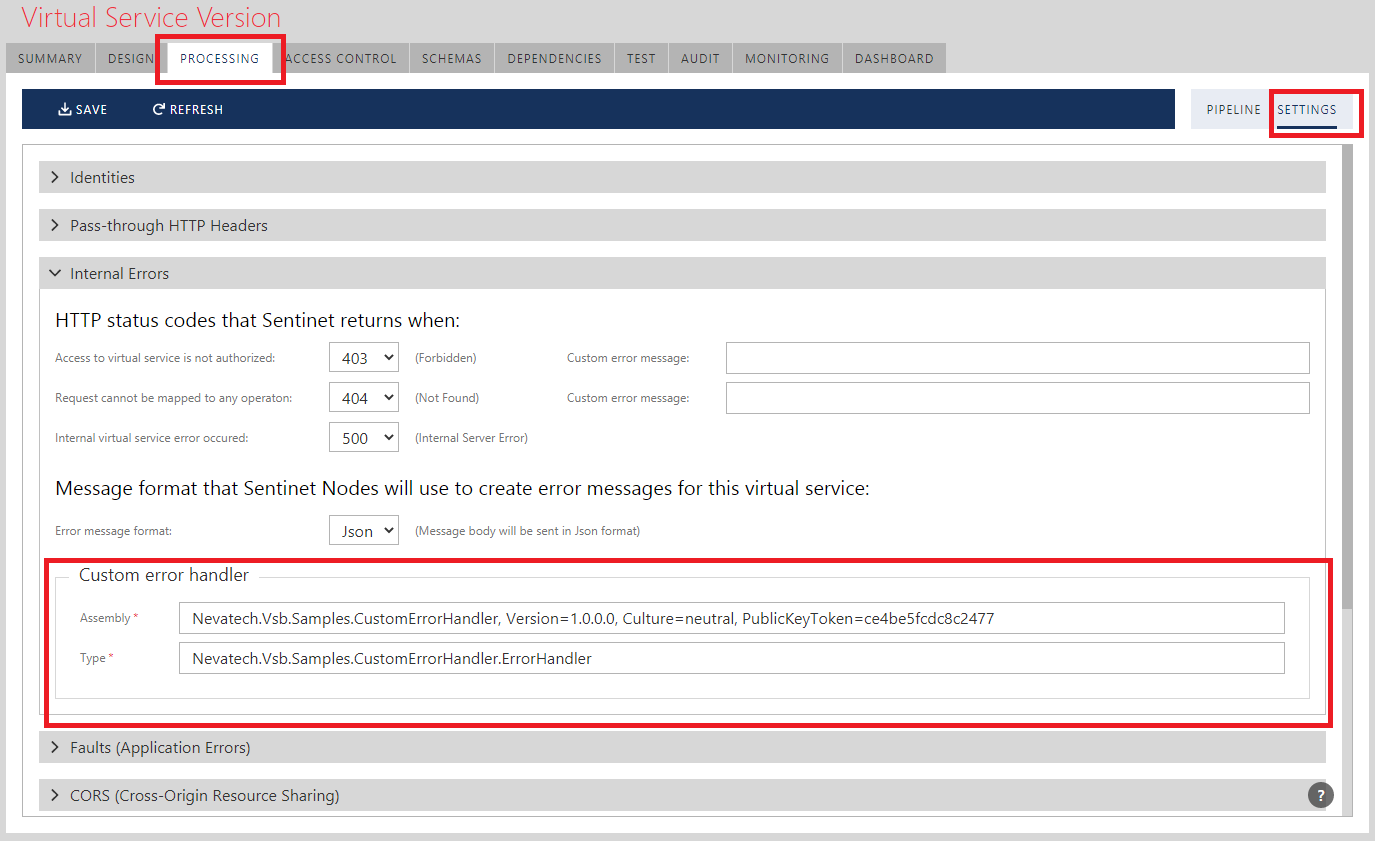Switch to the Pipeline view

click(1233, 109)
